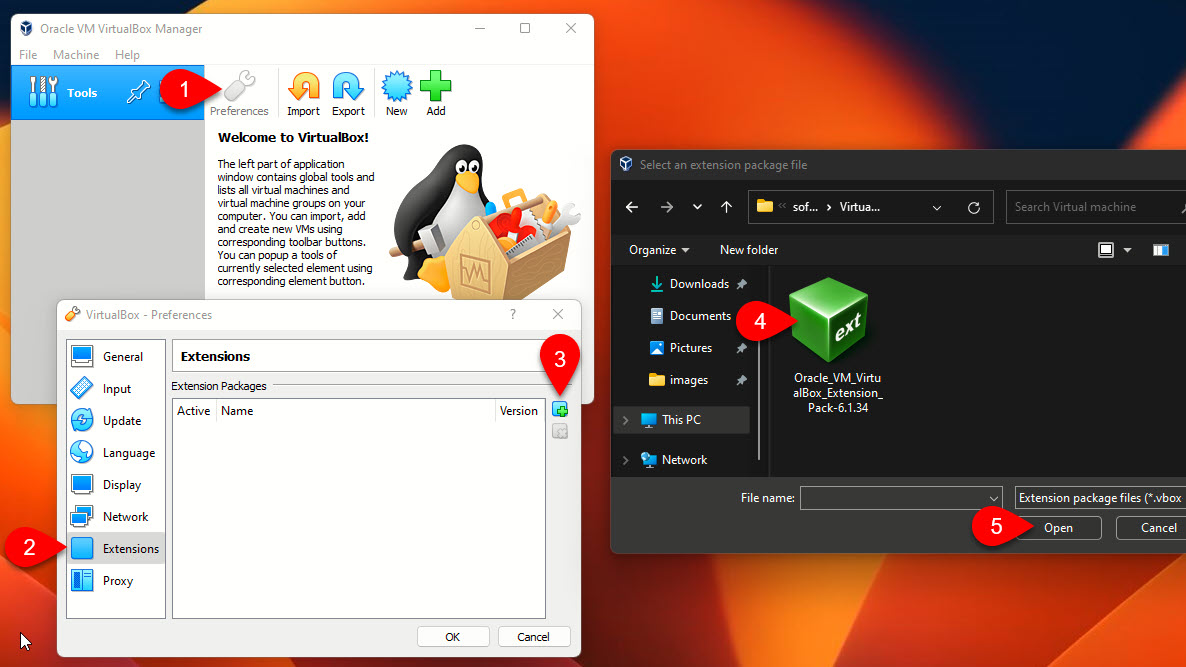This screenshot has height=667, width=1186.
Task: Click Open to load the extension pack
Action: pos(1058,527)
